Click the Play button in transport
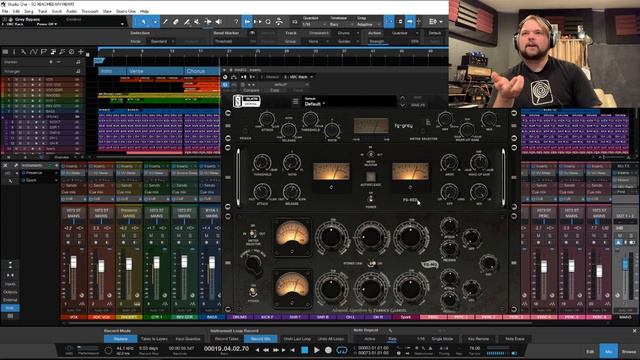 (x=316, y=350)
